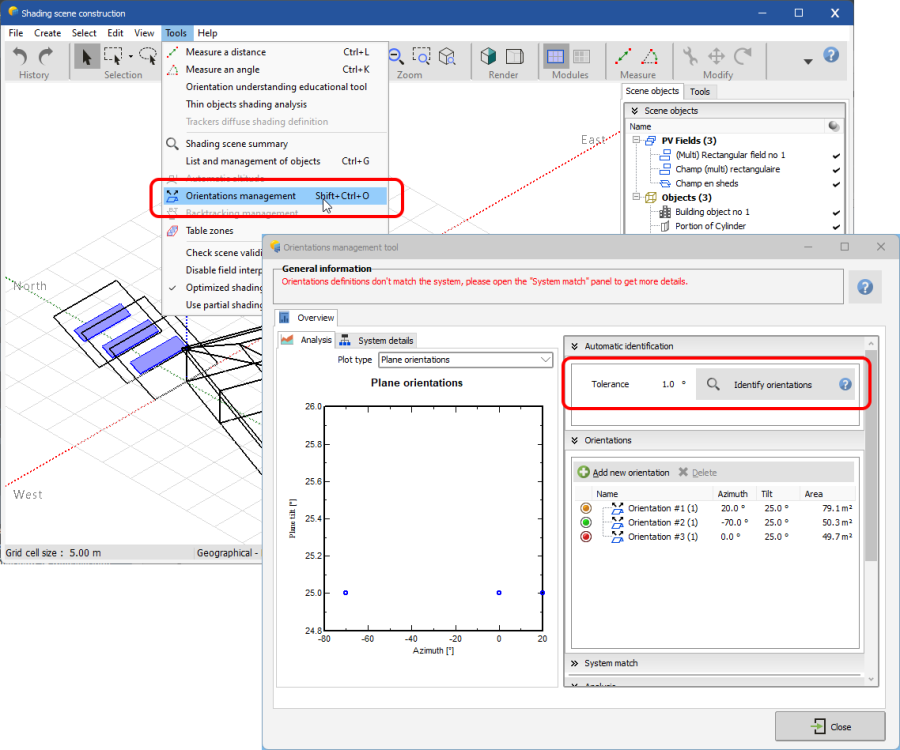
Task: Switch to the System details tab
Action: point(377,341)
